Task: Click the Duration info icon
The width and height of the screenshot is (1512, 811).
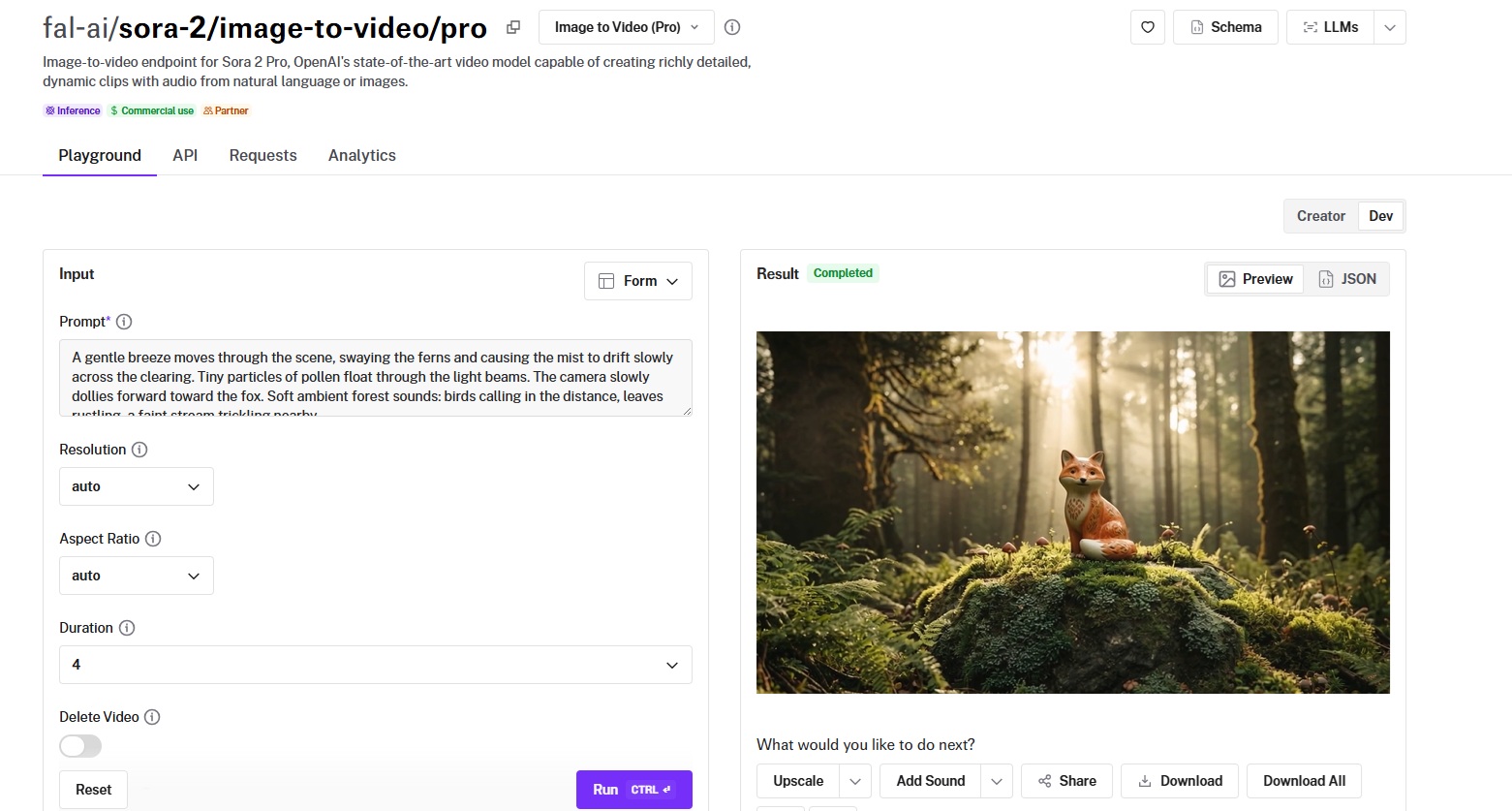Action: pyautogui.click(x=127, y=628)
